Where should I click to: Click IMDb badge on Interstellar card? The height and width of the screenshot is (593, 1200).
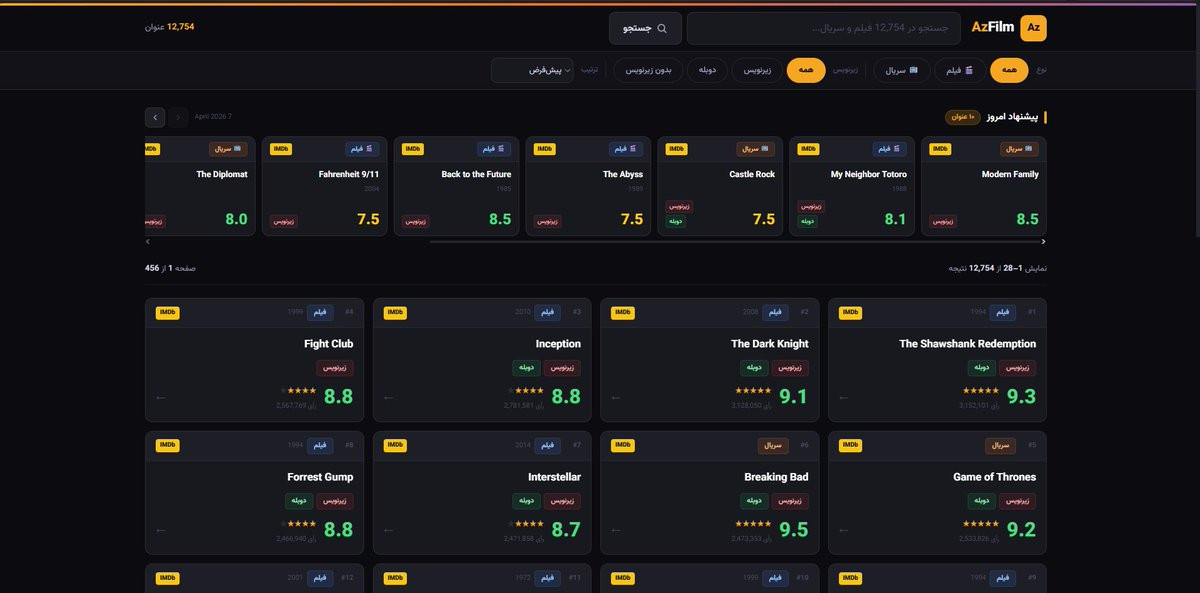[395, 445]
